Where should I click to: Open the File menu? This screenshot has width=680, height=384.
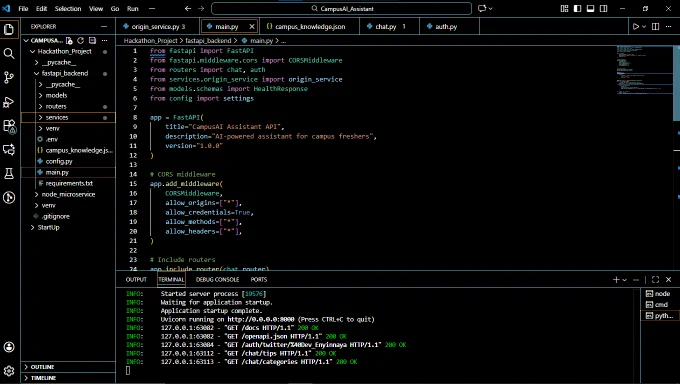(x=23, y=8)
